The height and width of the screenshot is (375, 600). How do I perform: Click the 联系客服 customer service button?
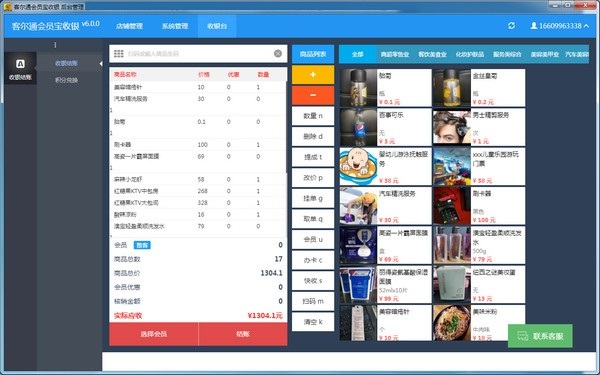(x=540, y=336)
